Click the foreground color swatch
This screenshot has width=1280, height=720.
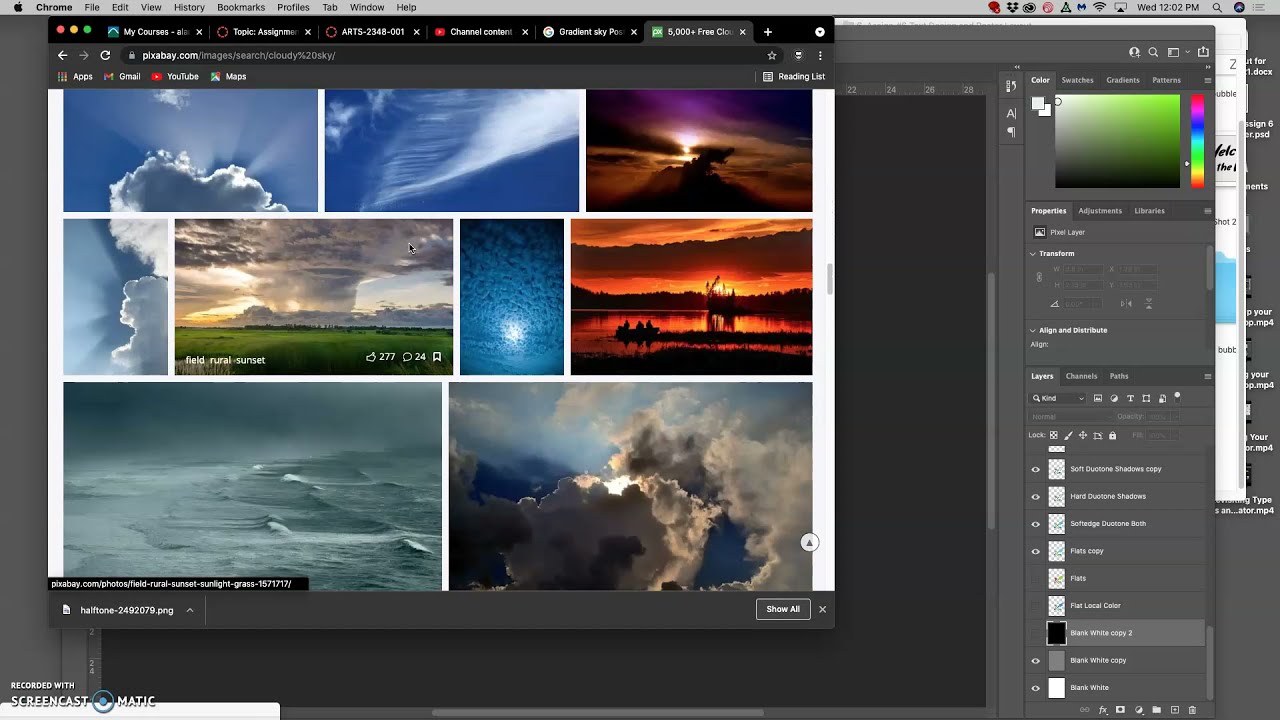[x=1039, y=103]
